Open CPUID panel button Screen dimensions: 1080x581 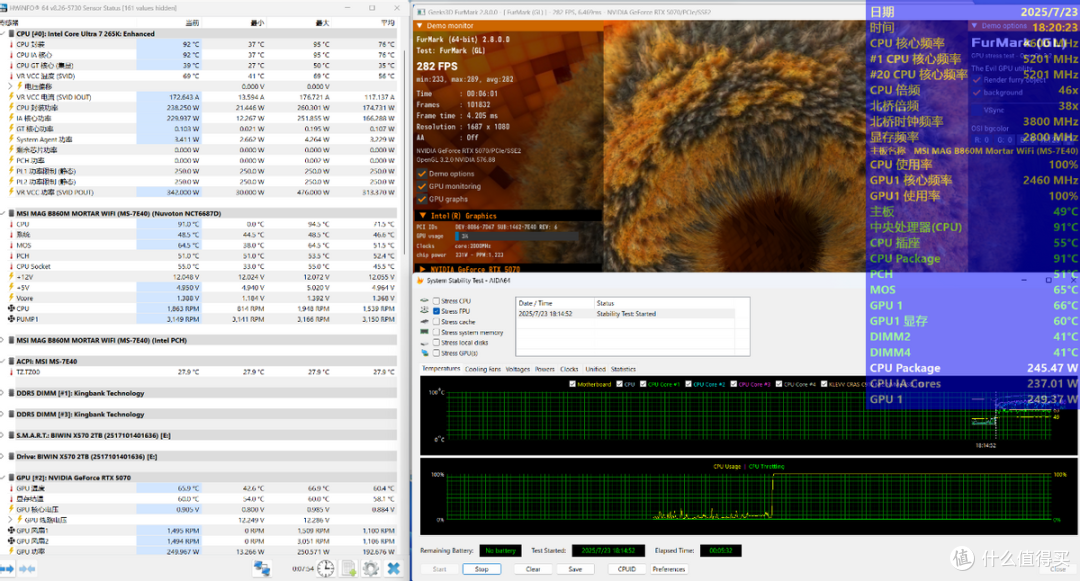pos(627,569)
